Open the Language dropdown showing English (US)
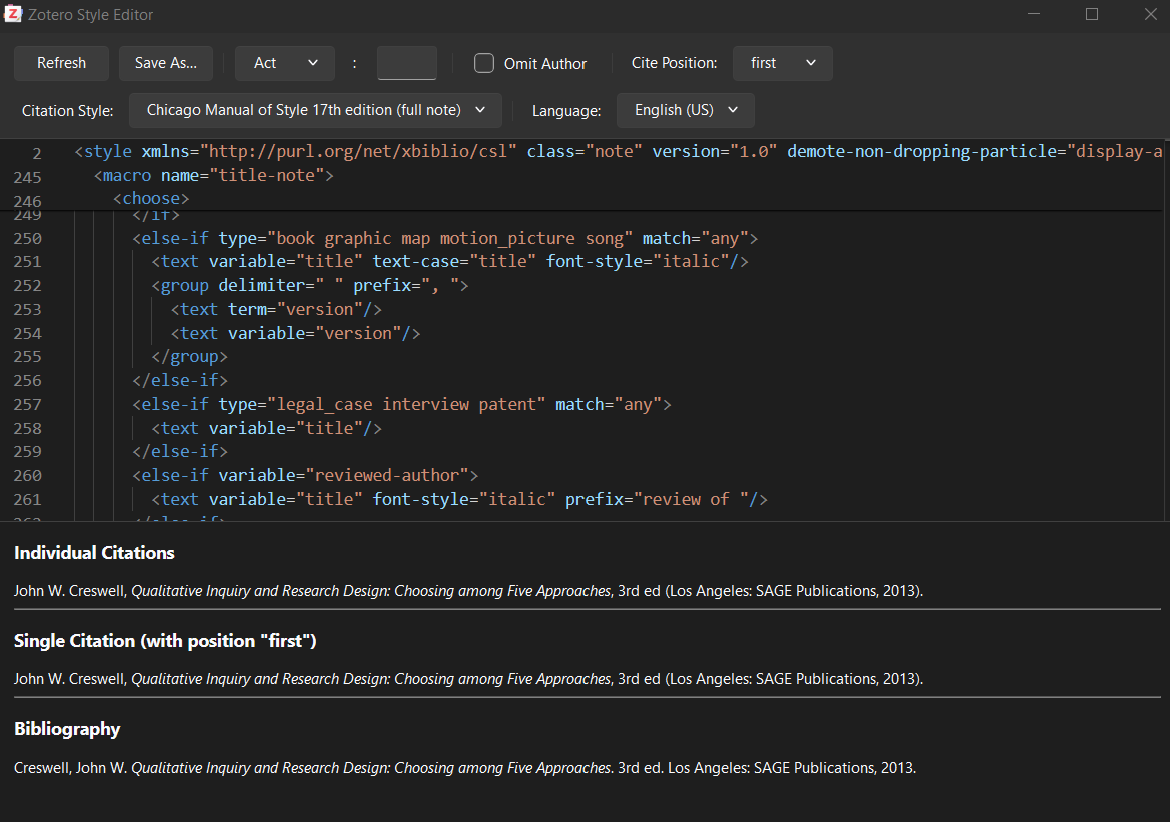The width and height of the screenshot is (1170, 822). [685, 110]
